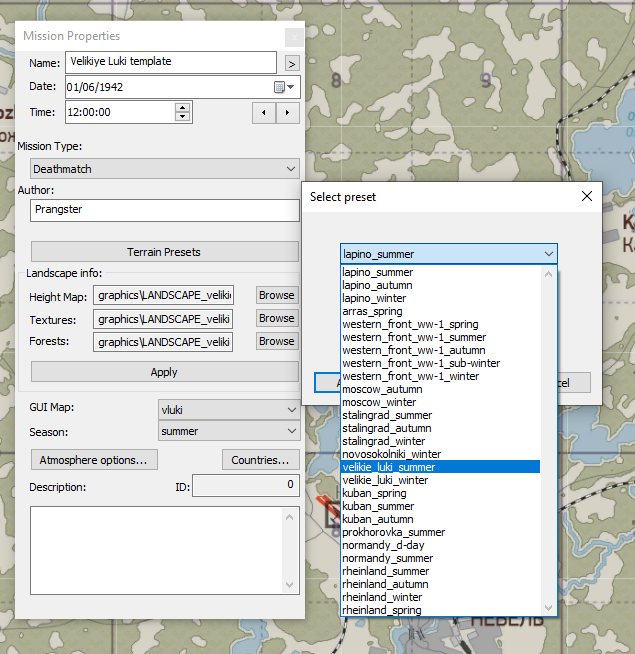635x654 pixels.
Task: Select velikie_luki_winter from preset list
Action: (385, 480)
